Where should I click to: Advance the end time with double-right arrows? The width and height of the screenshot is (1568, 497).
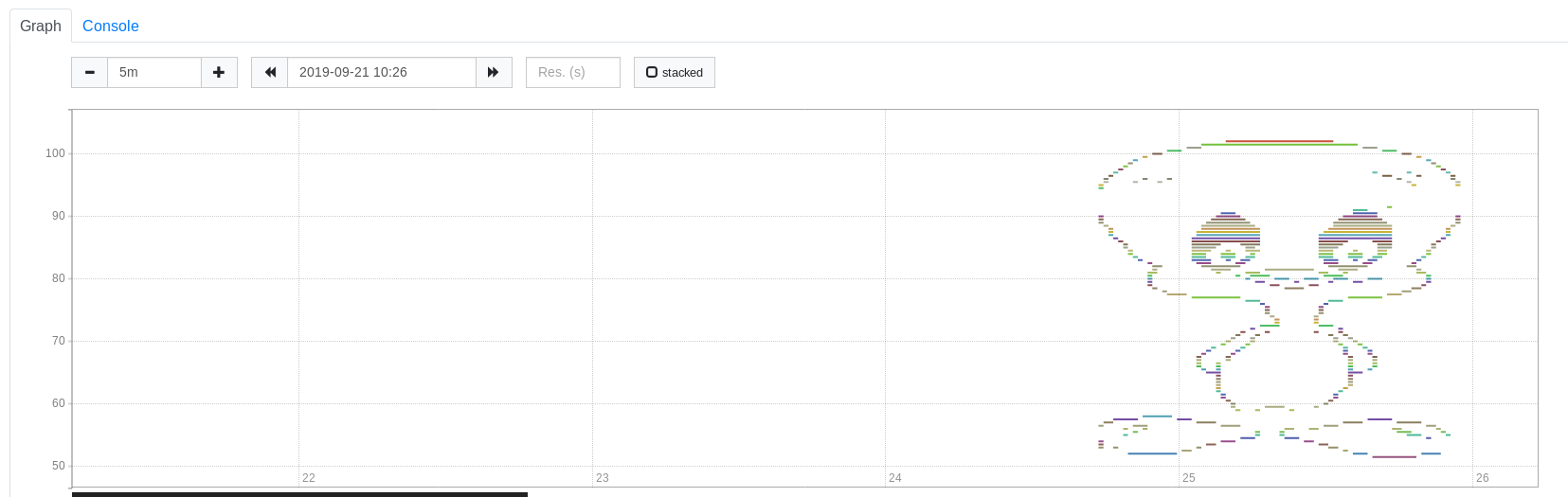(494, 72)
